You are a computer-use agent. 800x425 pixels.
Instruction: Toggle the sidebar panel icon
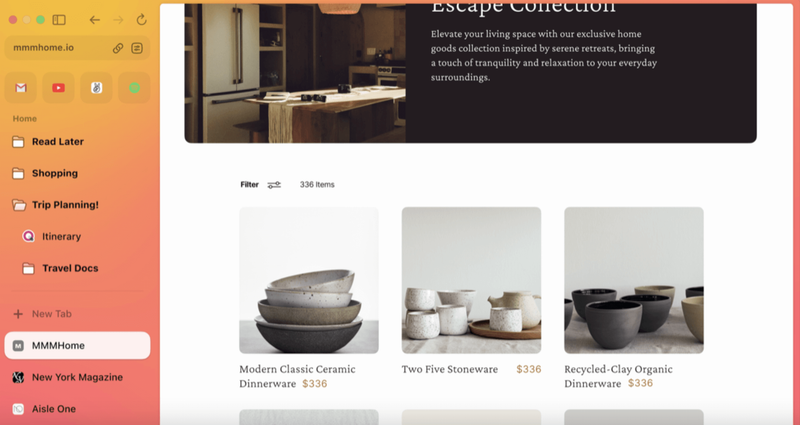coord(59,20)
